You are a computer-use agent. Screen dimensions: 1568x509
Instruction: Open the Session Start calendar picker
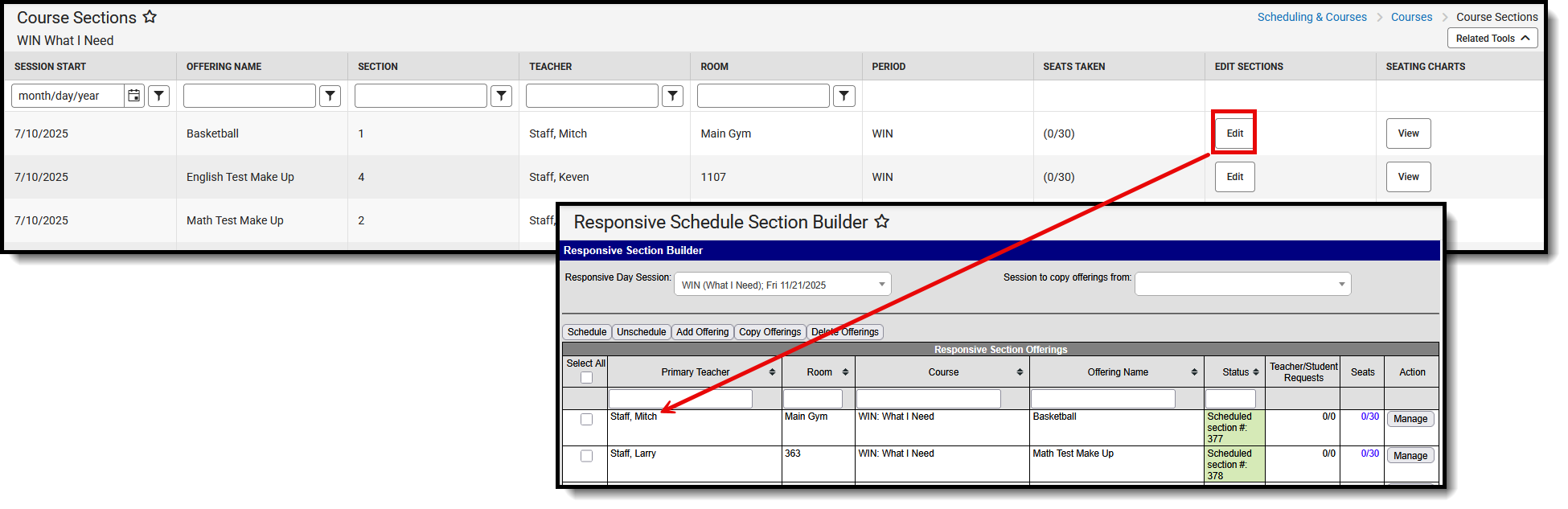tap(134, 96)
